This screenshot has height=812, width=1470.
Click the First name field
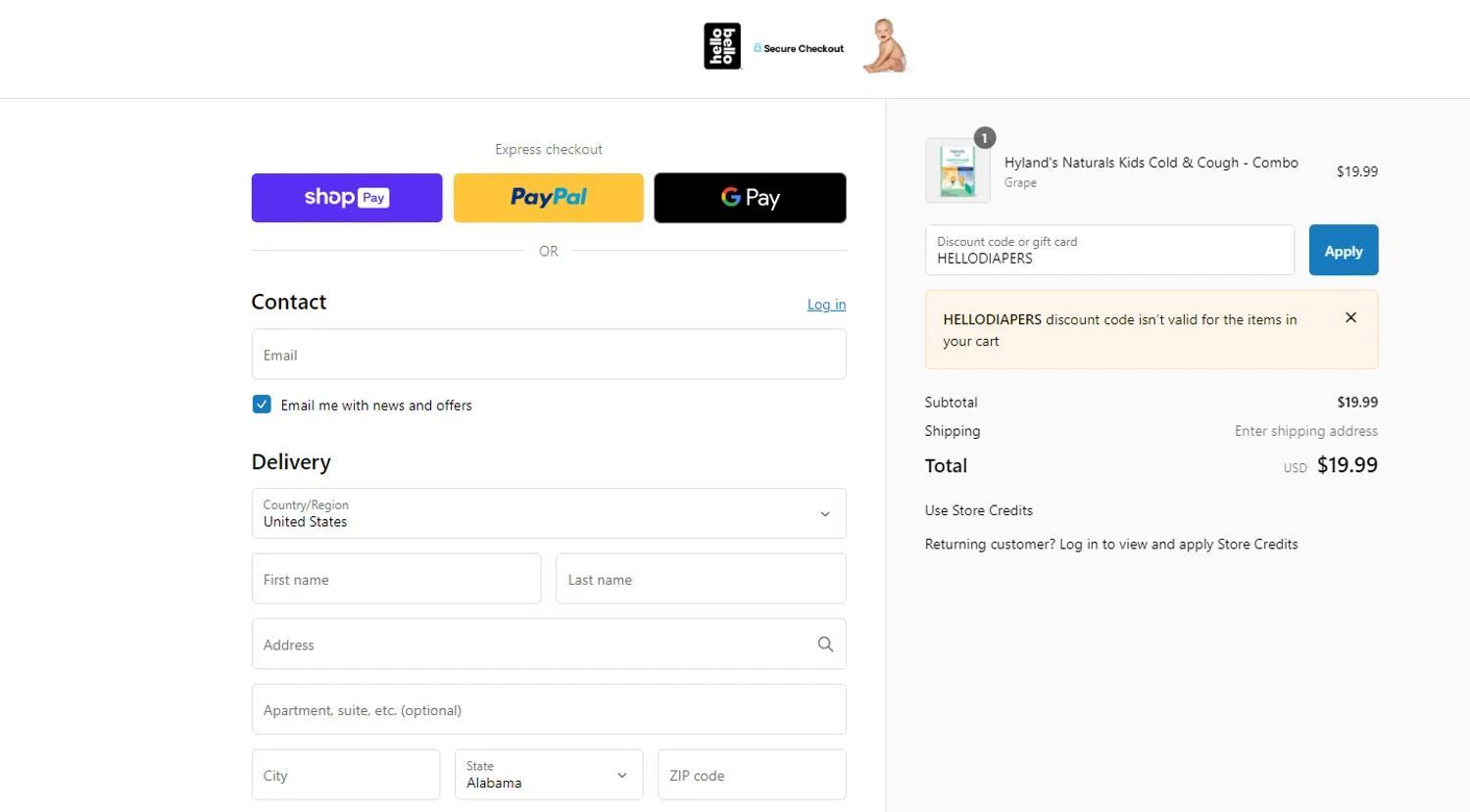[x=396, y=579]
